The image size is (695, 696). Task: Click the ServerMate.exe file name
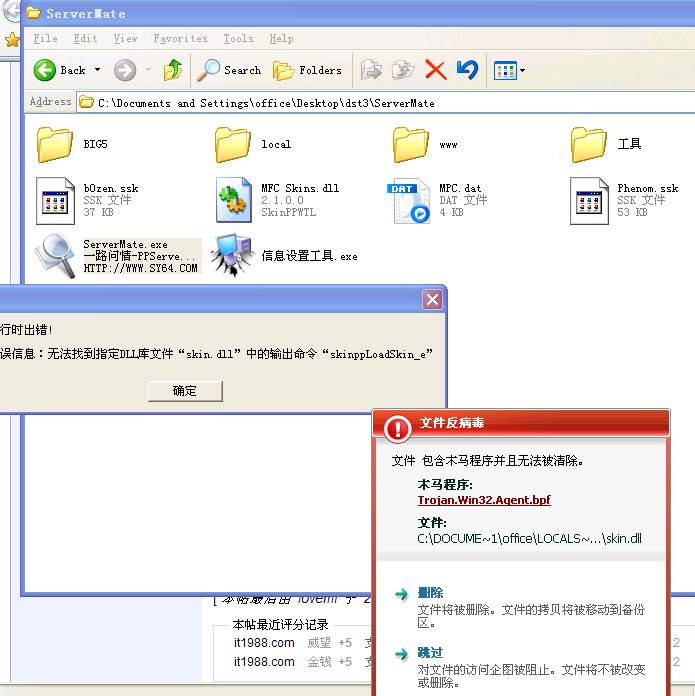126,244
